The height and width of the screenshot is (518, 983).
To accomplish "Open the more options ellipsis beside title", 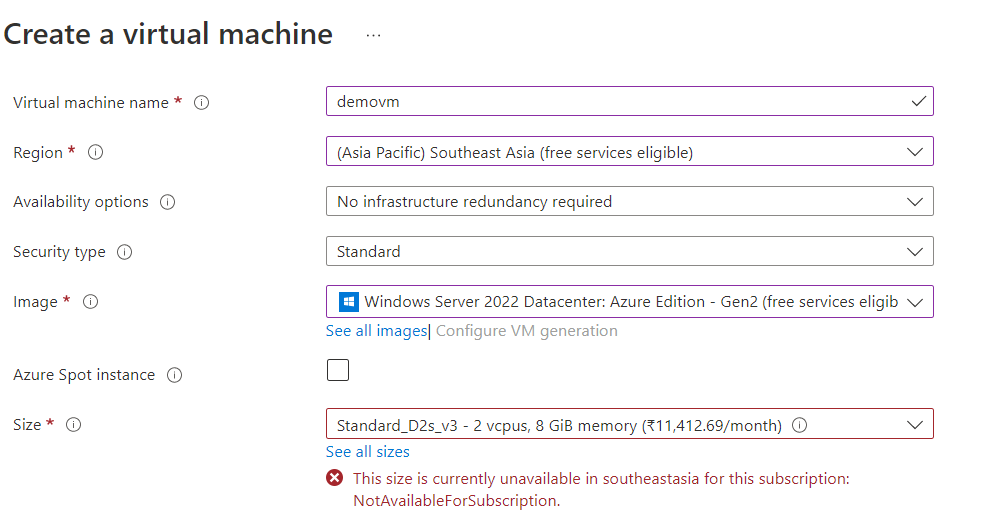I will [373, 35].
